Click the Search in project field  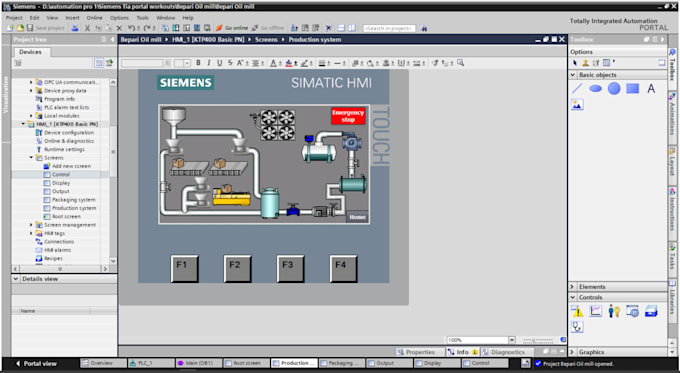(389, 28)
